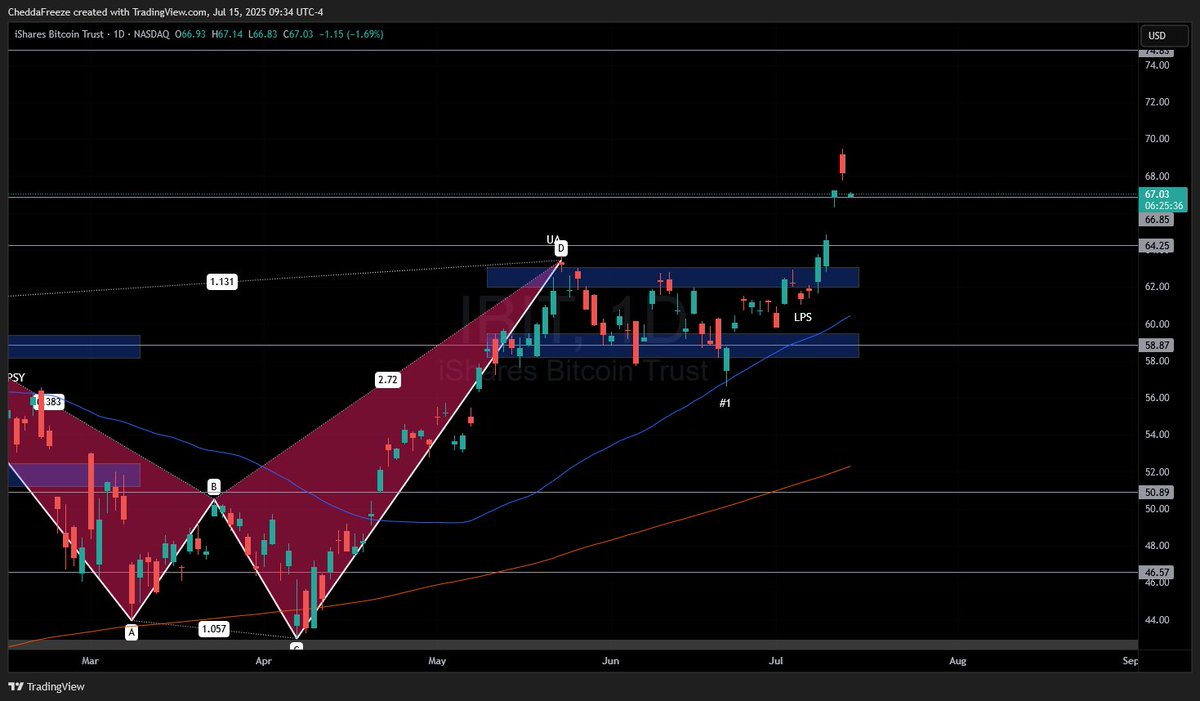The width and height of the screenshot is (1200, 701).
Task: Click the 74.00 price axis tick
Action: tap(1157, 65)
